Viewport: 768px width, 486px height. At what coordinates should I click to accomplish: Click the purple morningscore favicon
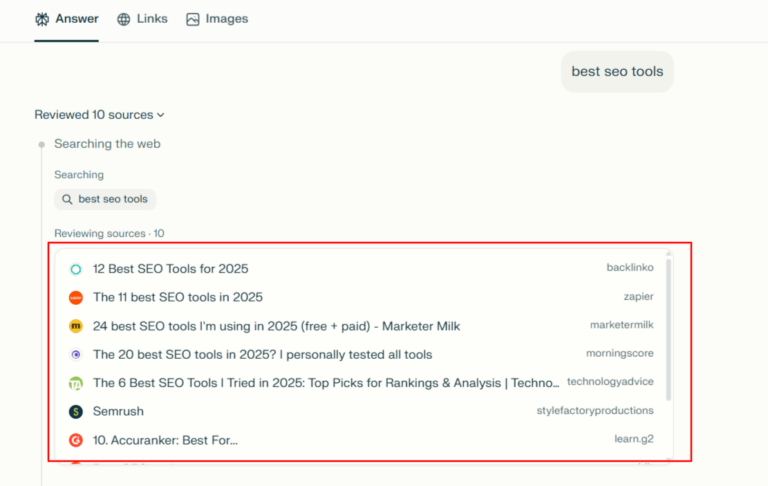click(x=76, y=355)
